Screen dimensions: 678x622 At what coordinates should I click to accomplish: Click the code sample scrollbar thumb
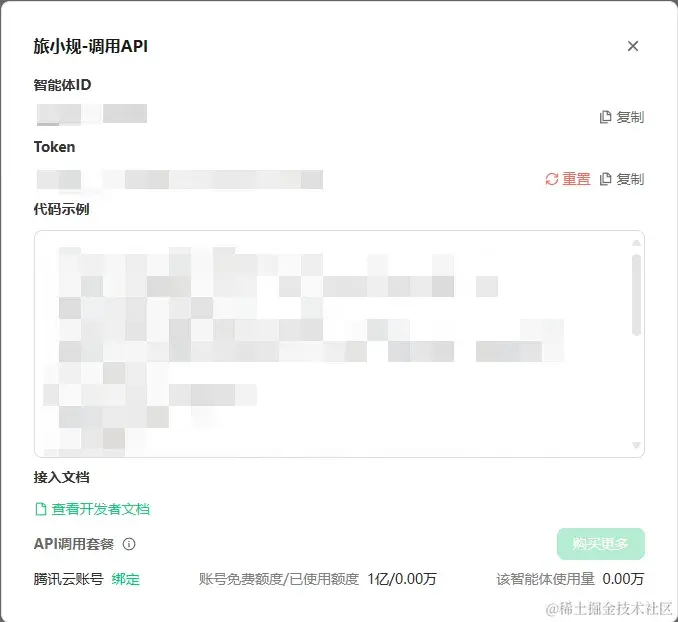point(636,295)
